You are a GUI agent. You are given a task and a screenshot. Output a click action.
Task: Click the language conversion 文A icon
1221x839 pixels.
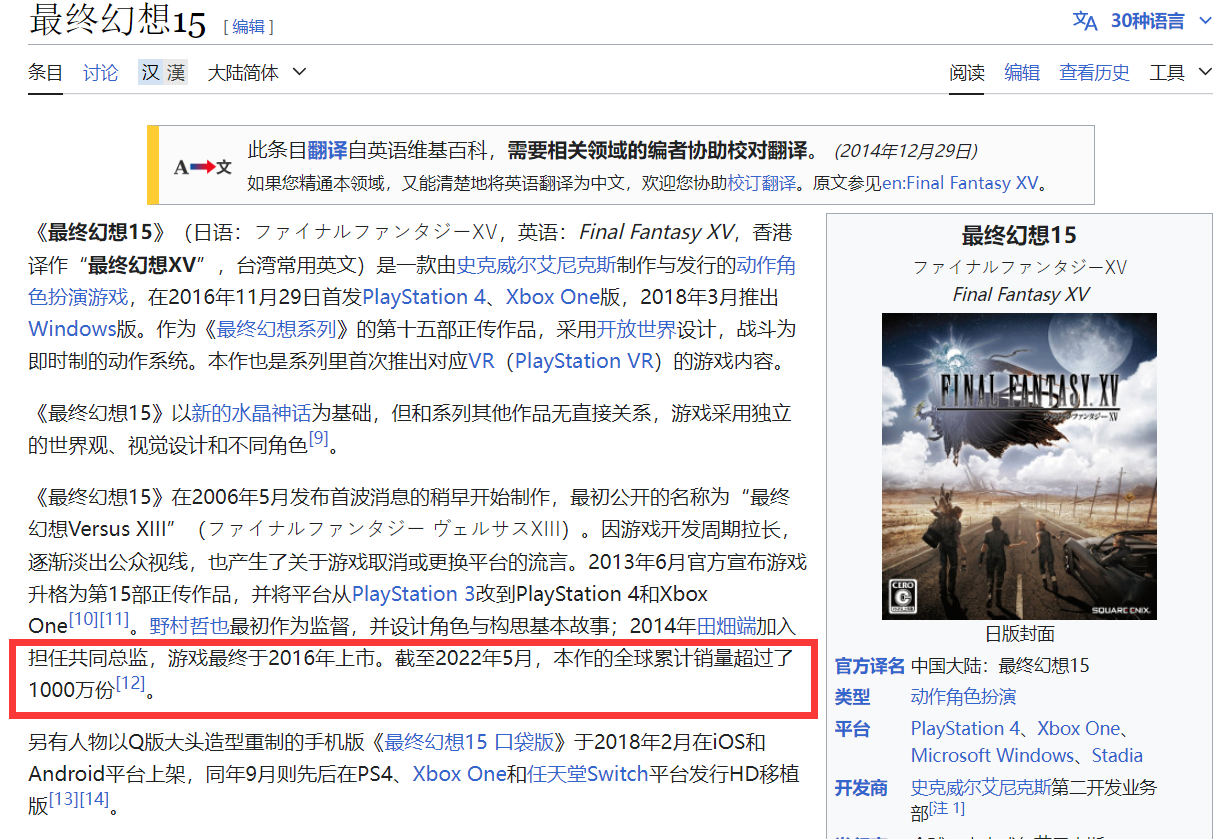pyautogui.click(x=1086, y=20)
